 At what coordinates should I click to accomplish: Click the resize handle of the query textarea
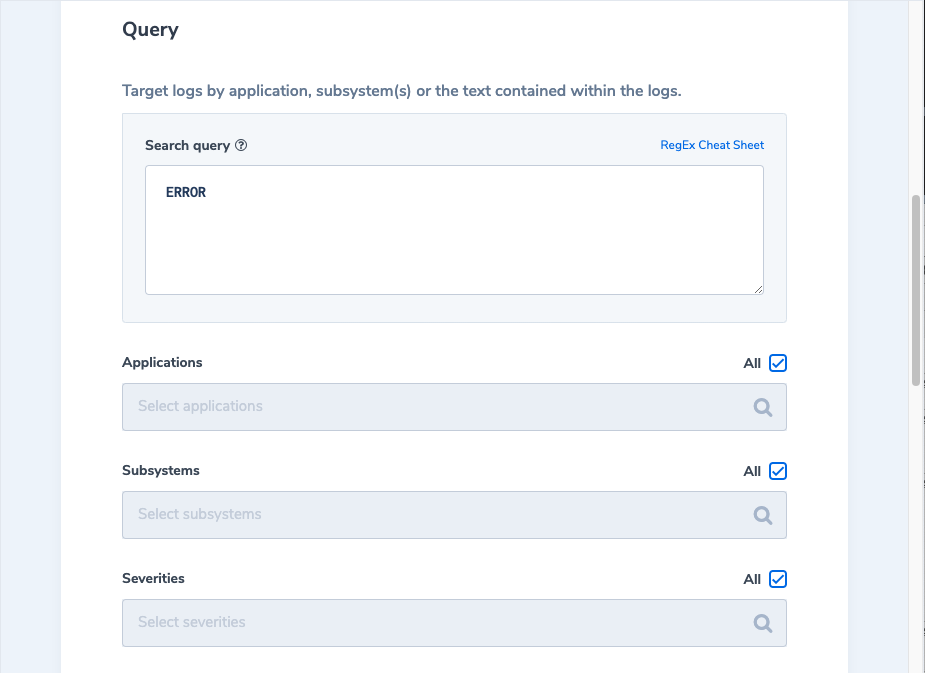point(758,289)
